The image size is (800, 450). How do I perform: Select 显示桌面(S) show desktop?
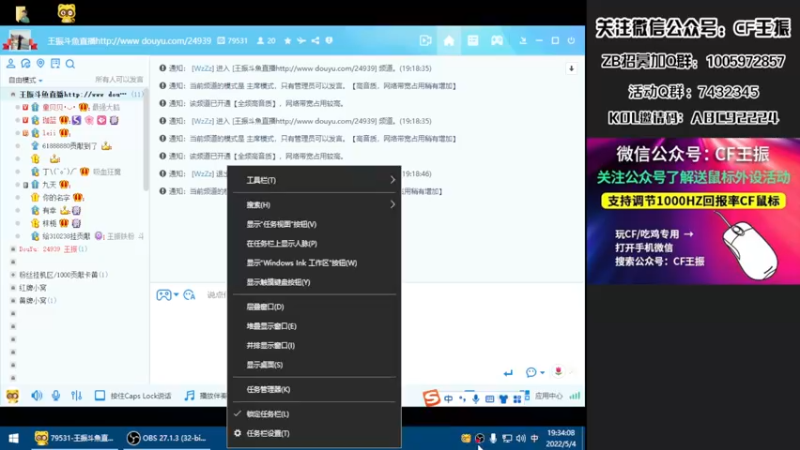point(314,365)
